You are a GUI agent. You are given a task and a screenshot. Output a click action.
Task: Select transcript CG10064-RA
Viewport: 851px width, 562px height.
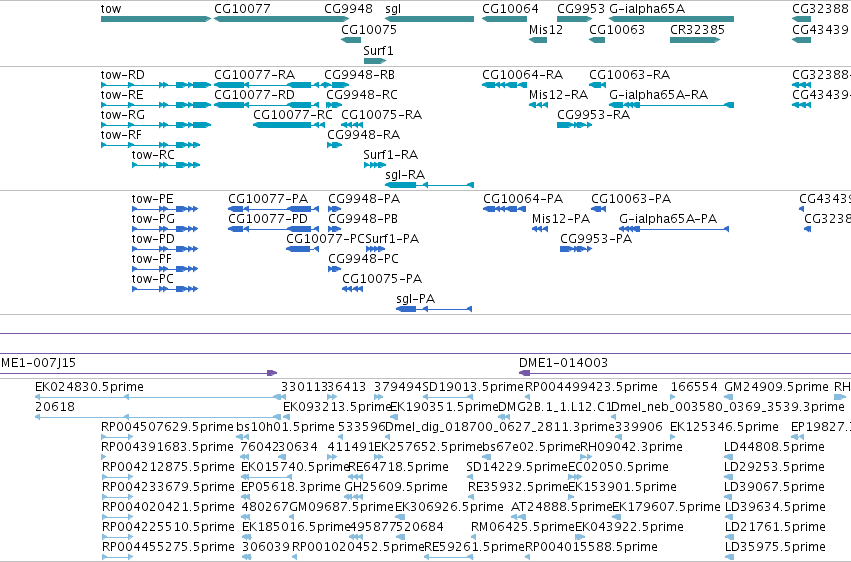click(x=504, y=85)
